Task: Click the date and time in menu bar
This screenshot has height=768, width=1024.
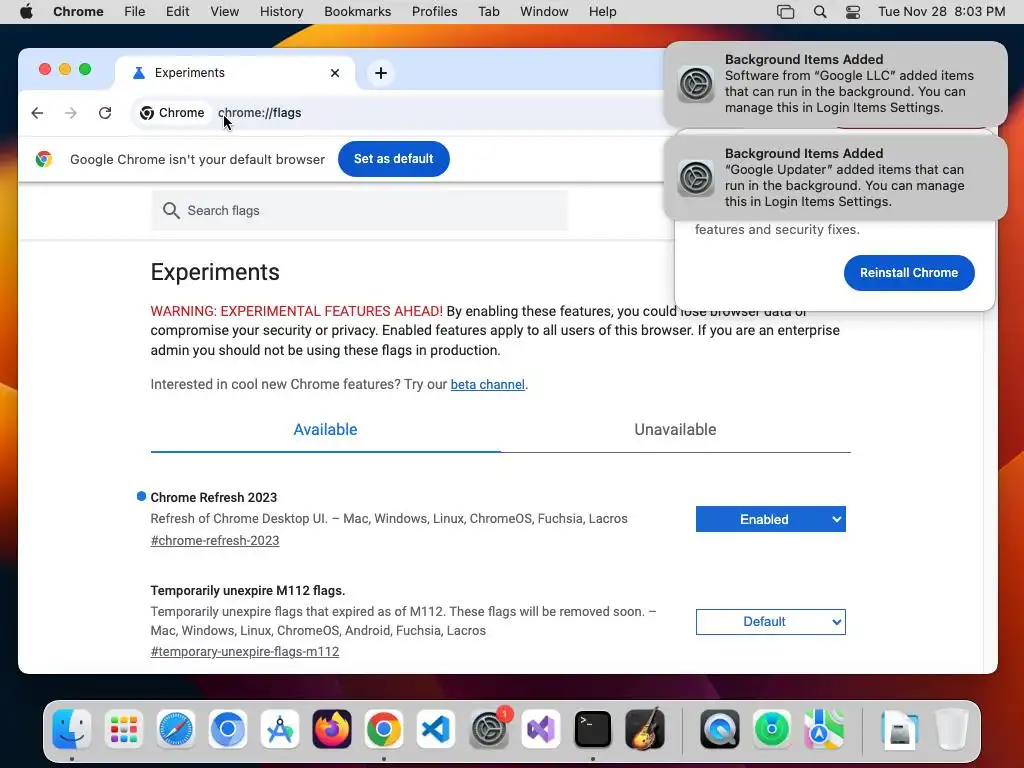Action: tap(941, 12)
